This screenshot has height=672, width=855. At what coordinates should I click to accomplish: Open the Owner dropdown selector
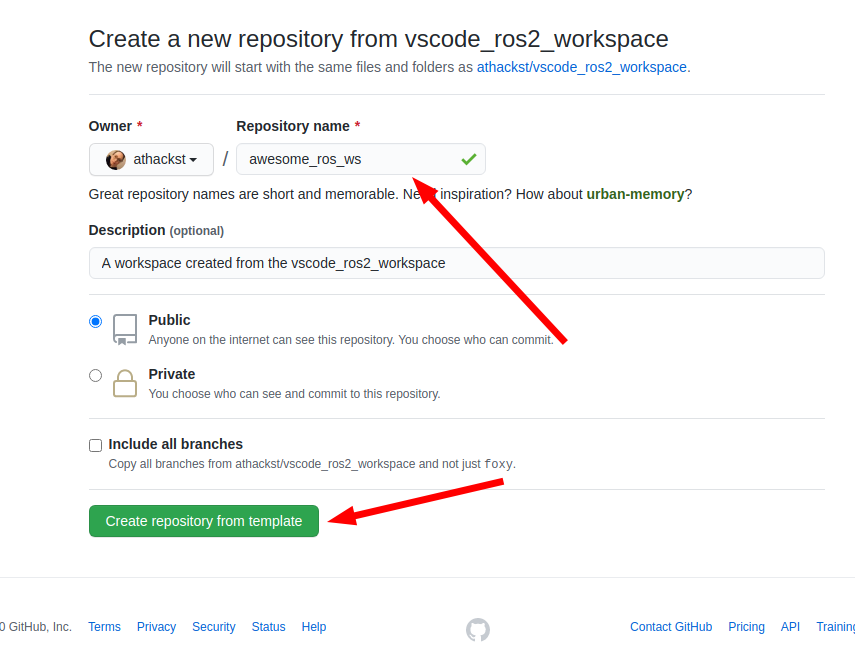tap(151, 159)
